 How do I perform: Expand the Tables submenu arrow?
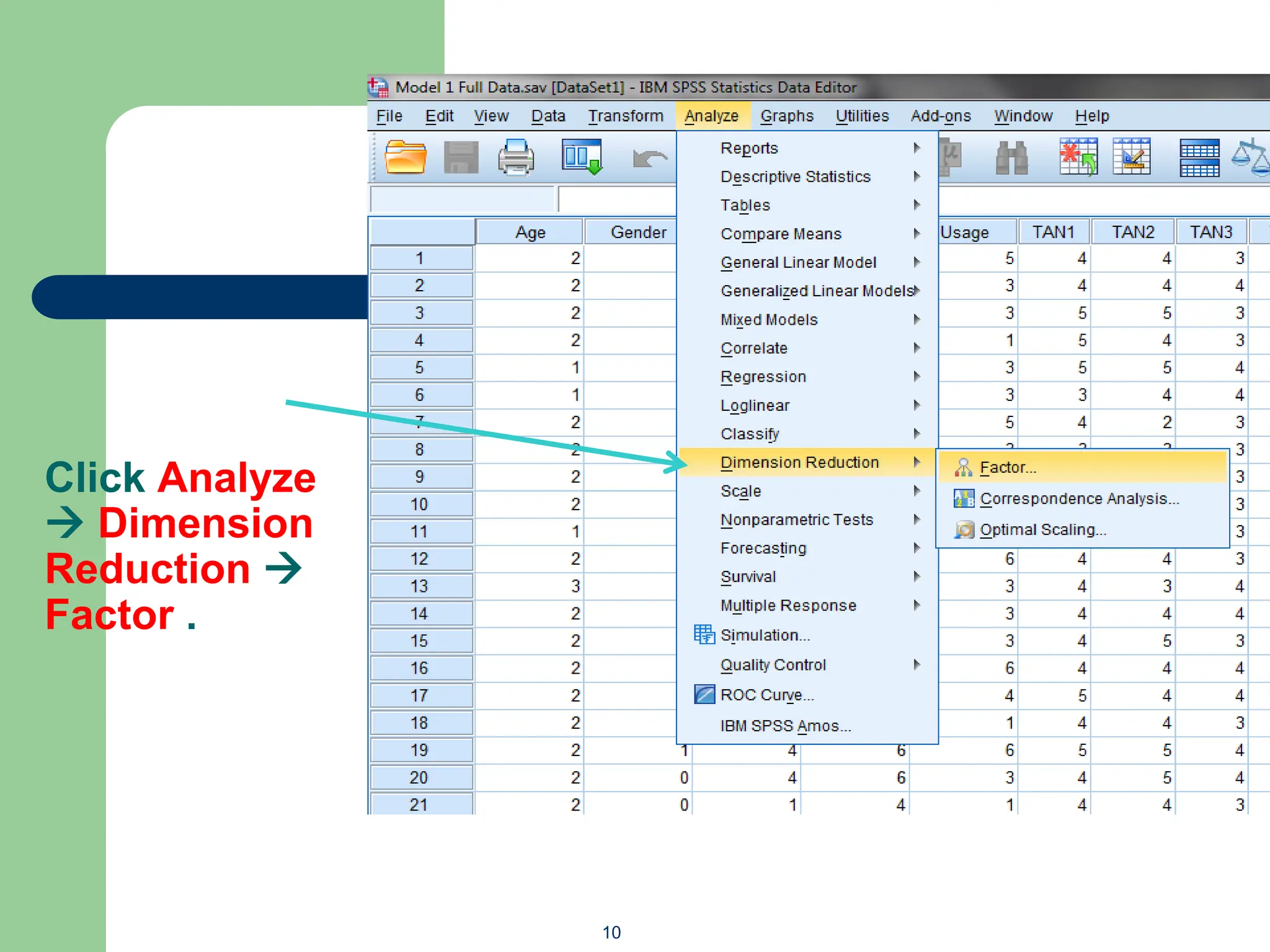[917, 205]
